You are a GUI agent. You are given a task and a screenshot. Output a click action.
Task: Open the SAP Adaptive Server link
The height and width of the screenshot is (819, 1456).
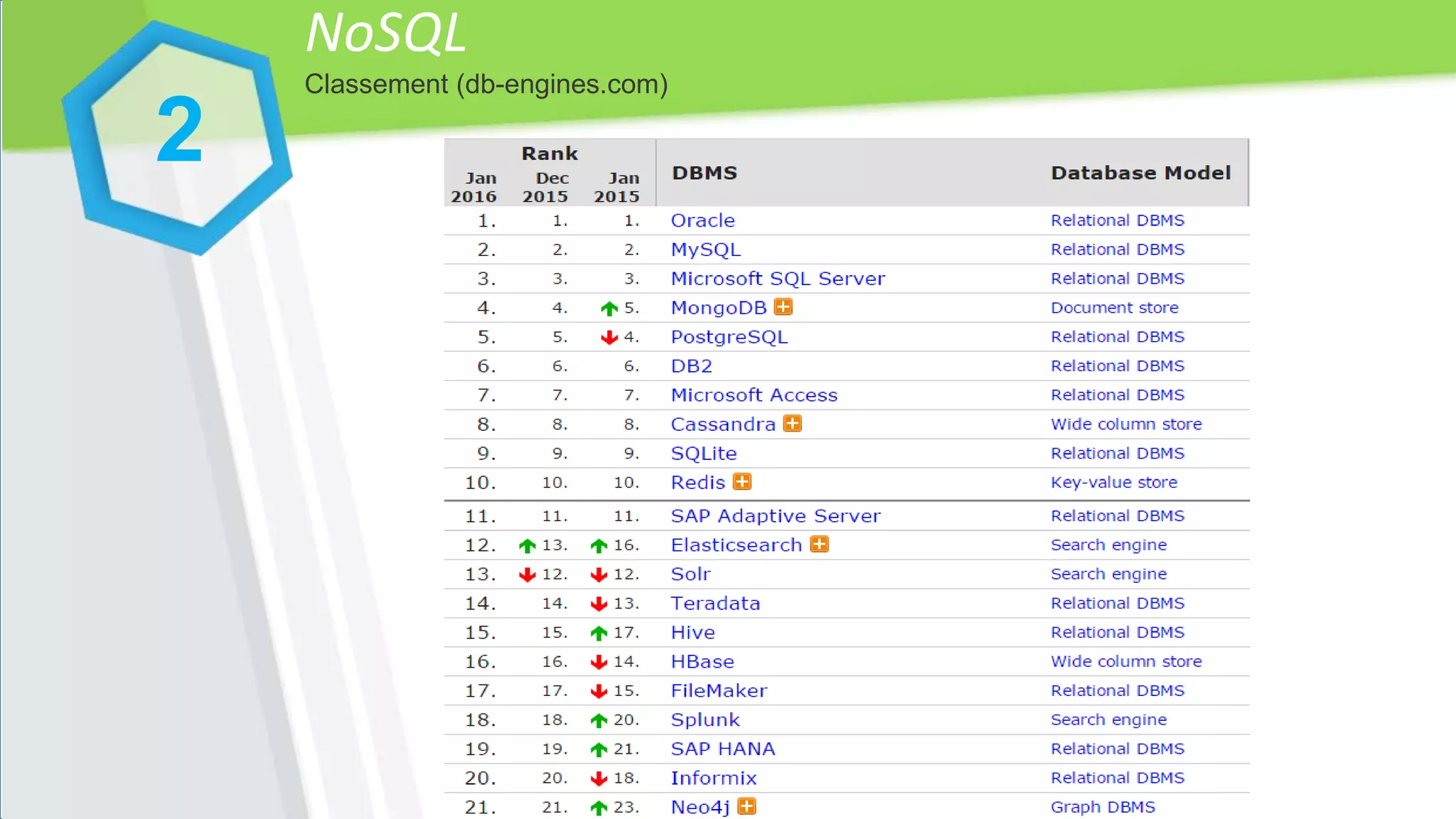[x=776, y=516]
